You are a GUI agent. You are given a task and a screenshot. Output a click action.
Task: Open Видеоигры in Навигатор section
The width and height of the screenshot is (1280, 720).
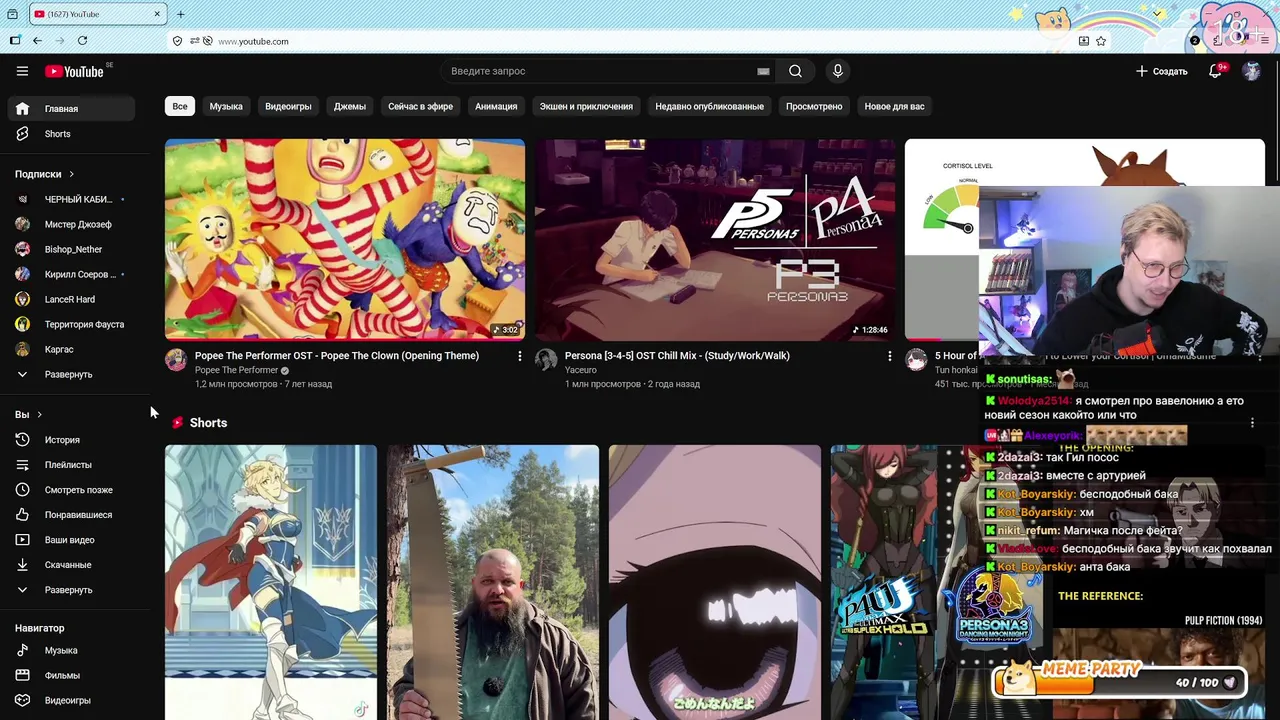coord(71,700)
